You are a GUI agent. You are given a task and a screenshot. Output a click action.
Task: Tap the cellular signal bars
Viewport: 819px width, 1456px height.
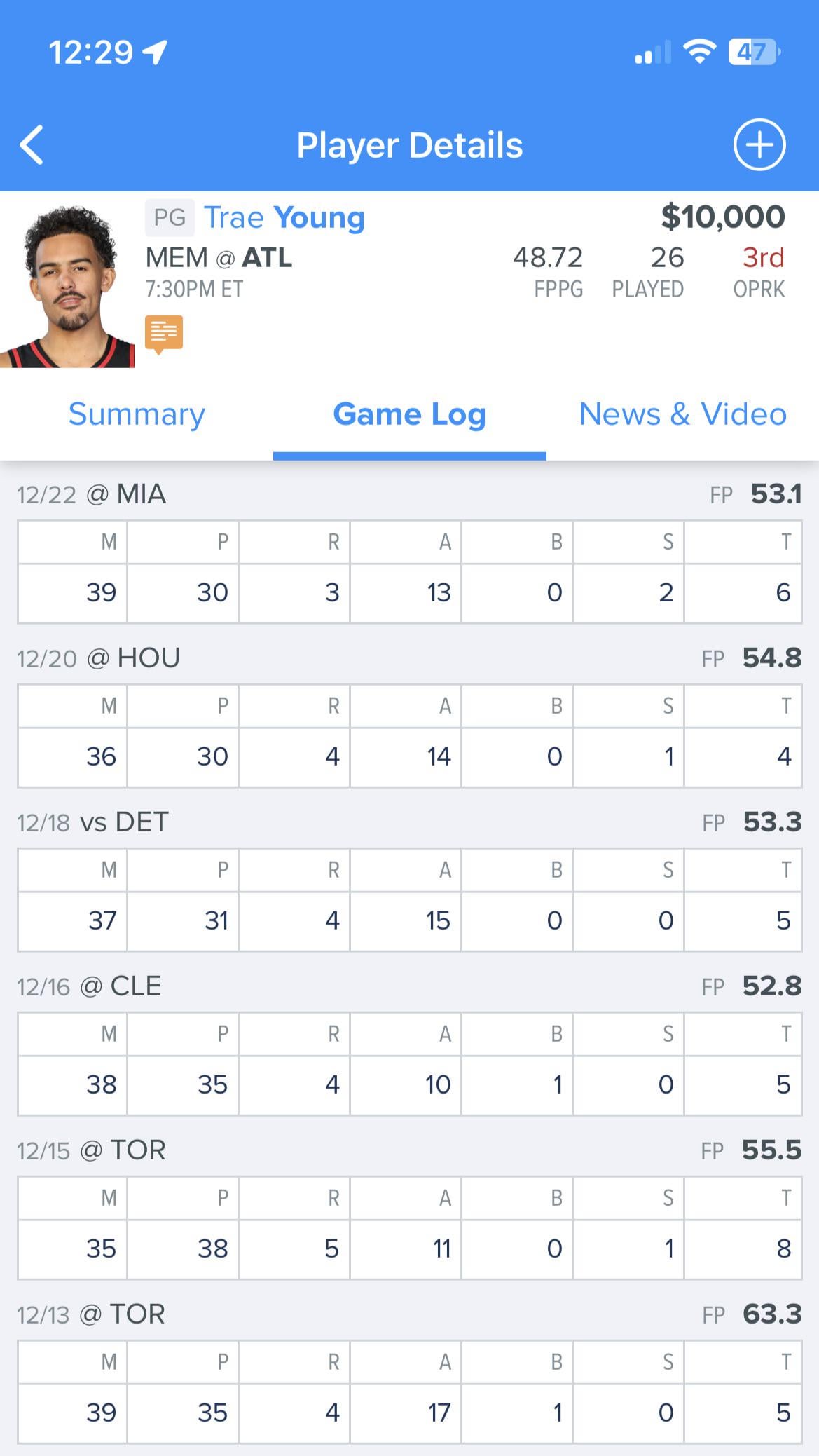click(652, 53)
